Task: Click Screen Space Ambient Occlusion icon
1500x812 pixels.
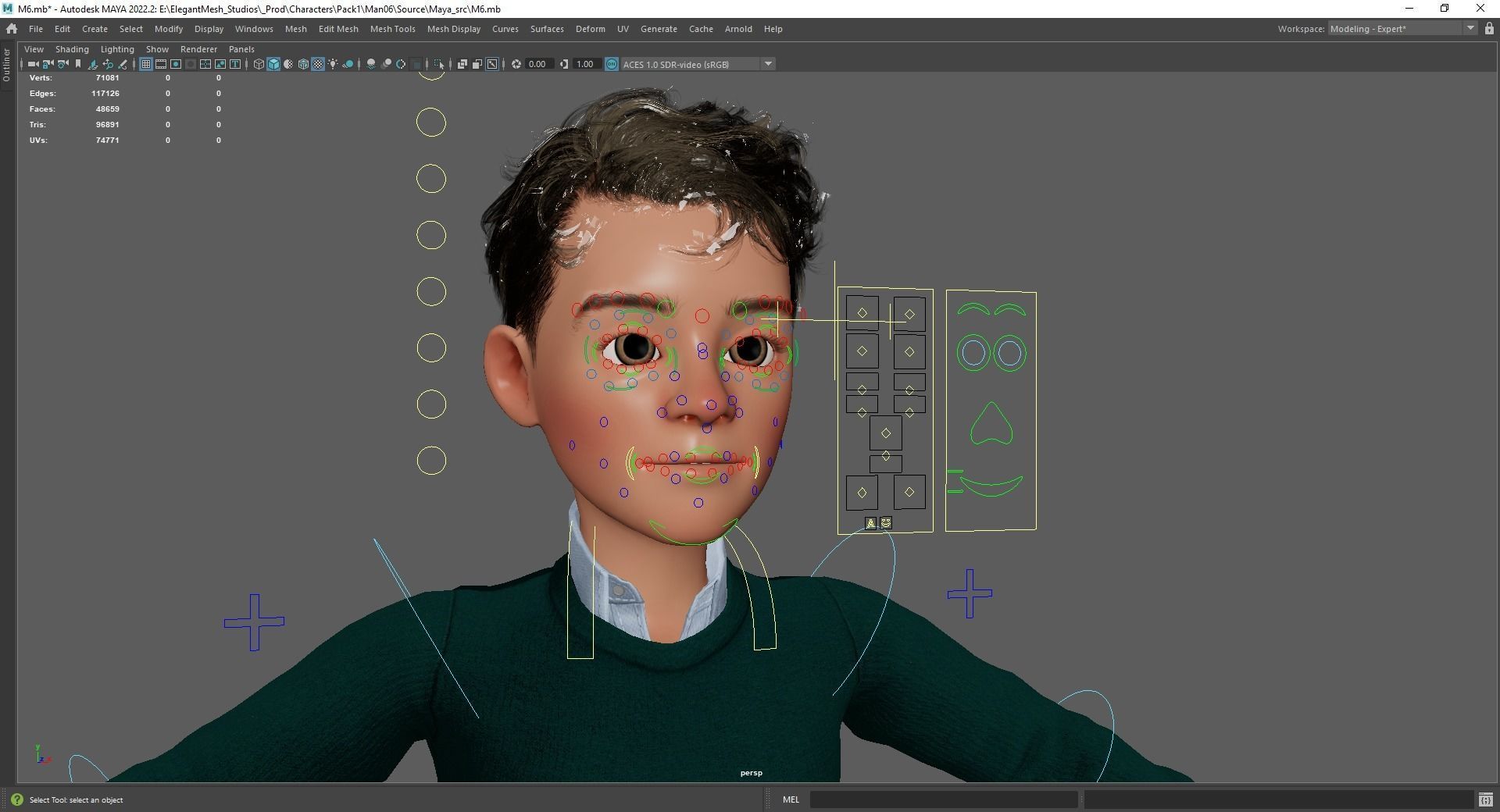Action: tap(371, 64)
